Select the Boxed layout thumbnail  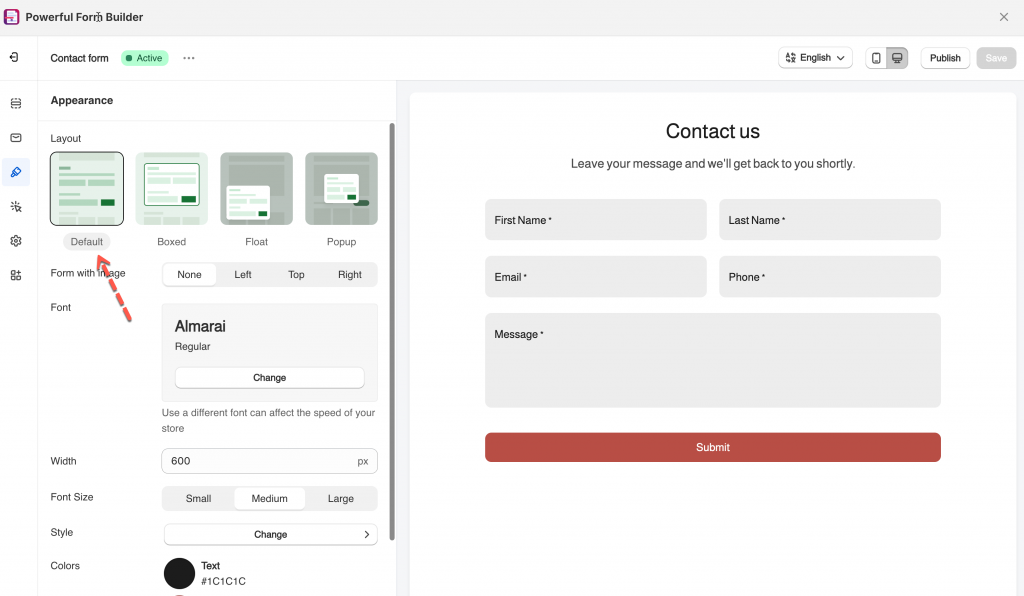(x=171, y=189)
